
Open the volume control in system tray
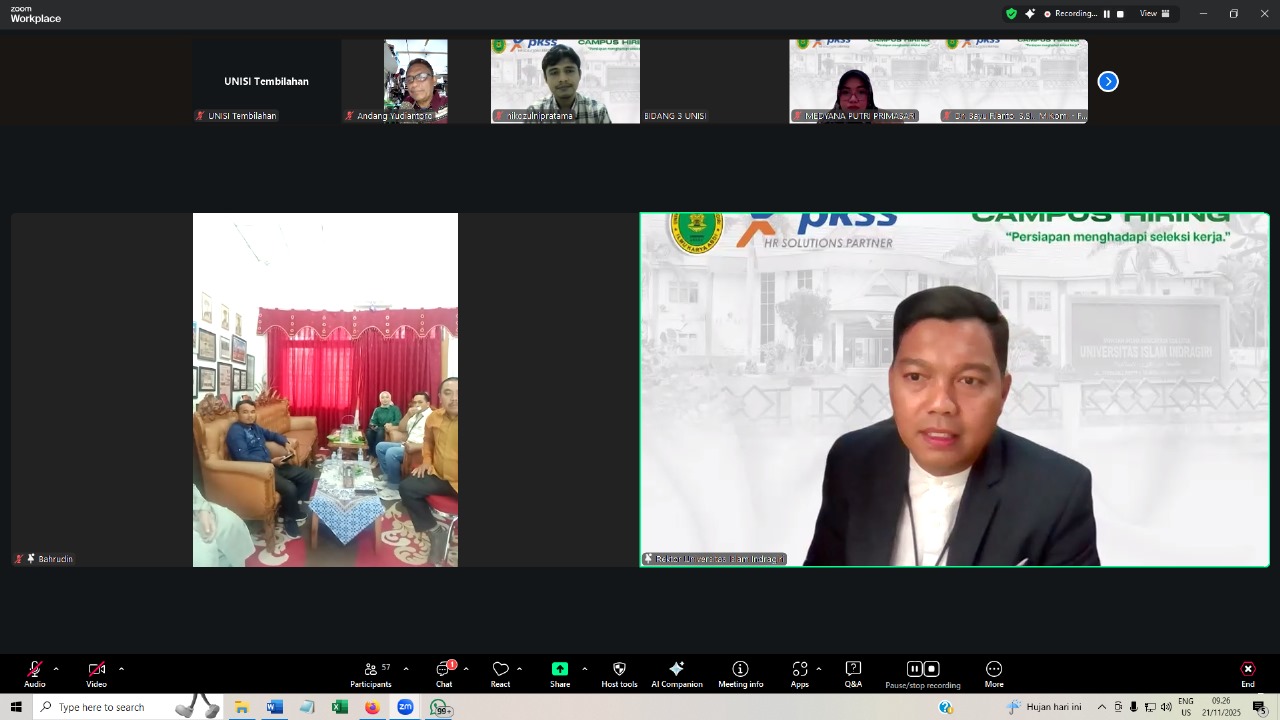[x=1166, y=707]
